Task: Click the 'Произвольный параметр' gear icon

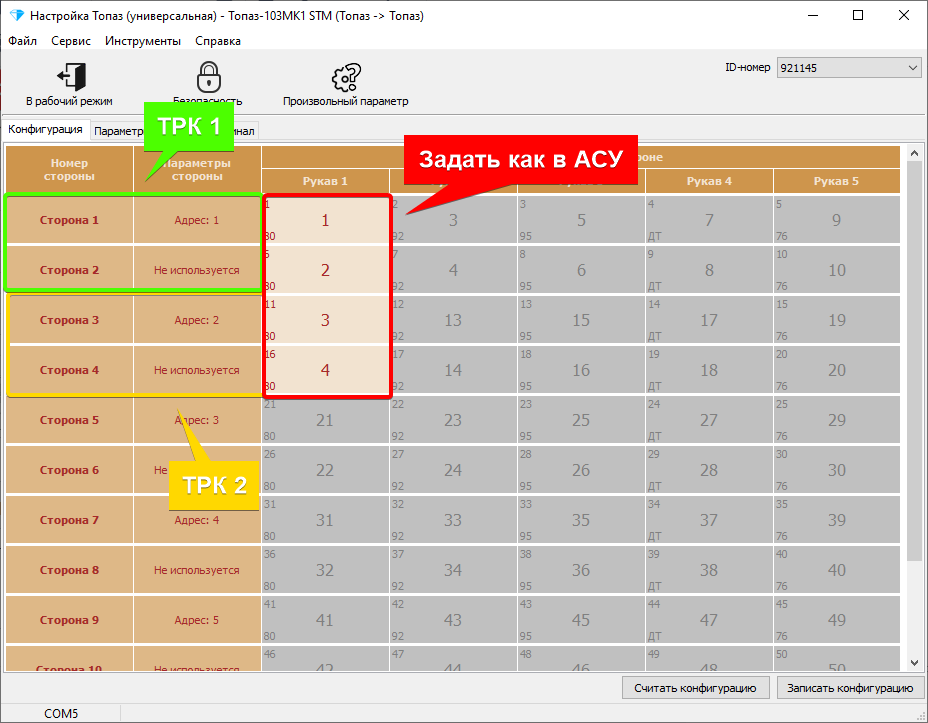Action: [346, 77]
